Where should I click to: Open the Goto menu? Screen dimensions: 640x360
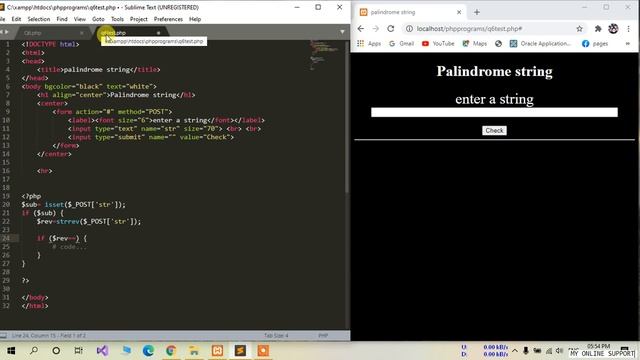click(x=98, y=19)
